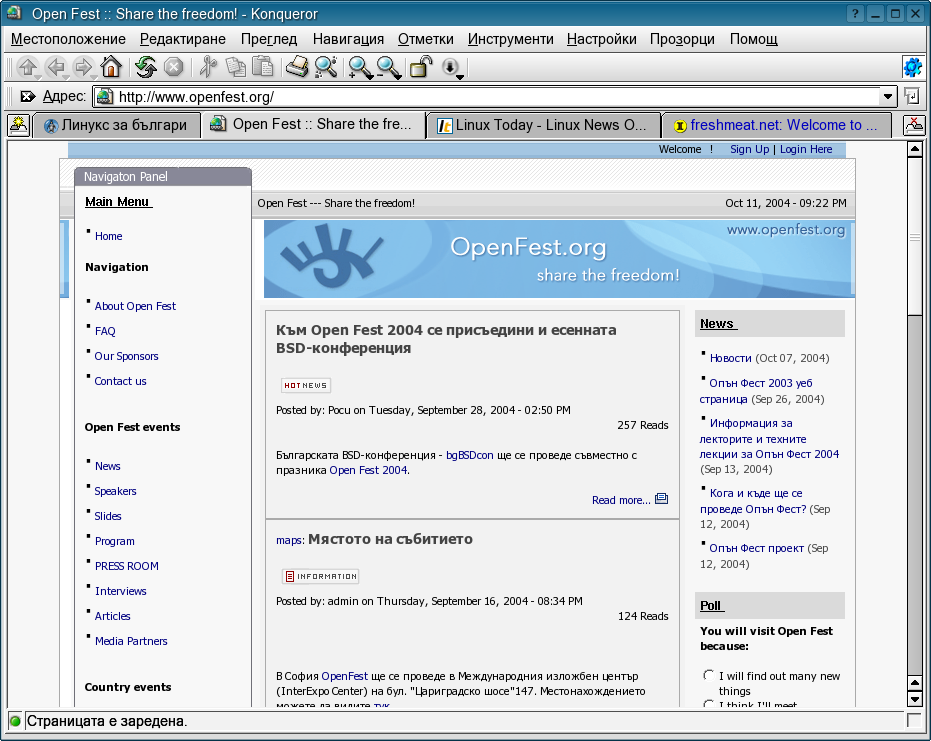This screenshot has height=741, width=931.
Task: Click the Zoom Out magnifier icon
Action: click(388, 67)
